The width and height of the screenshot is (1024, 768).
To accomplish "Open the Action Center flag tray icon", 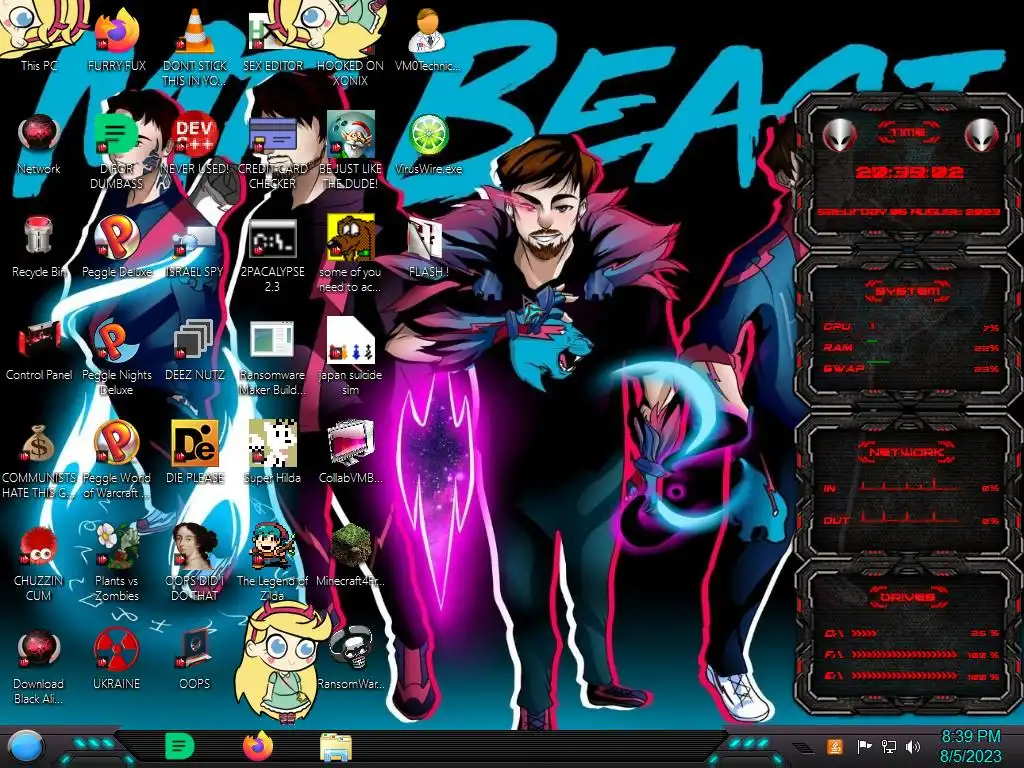I will coord(864,746).
